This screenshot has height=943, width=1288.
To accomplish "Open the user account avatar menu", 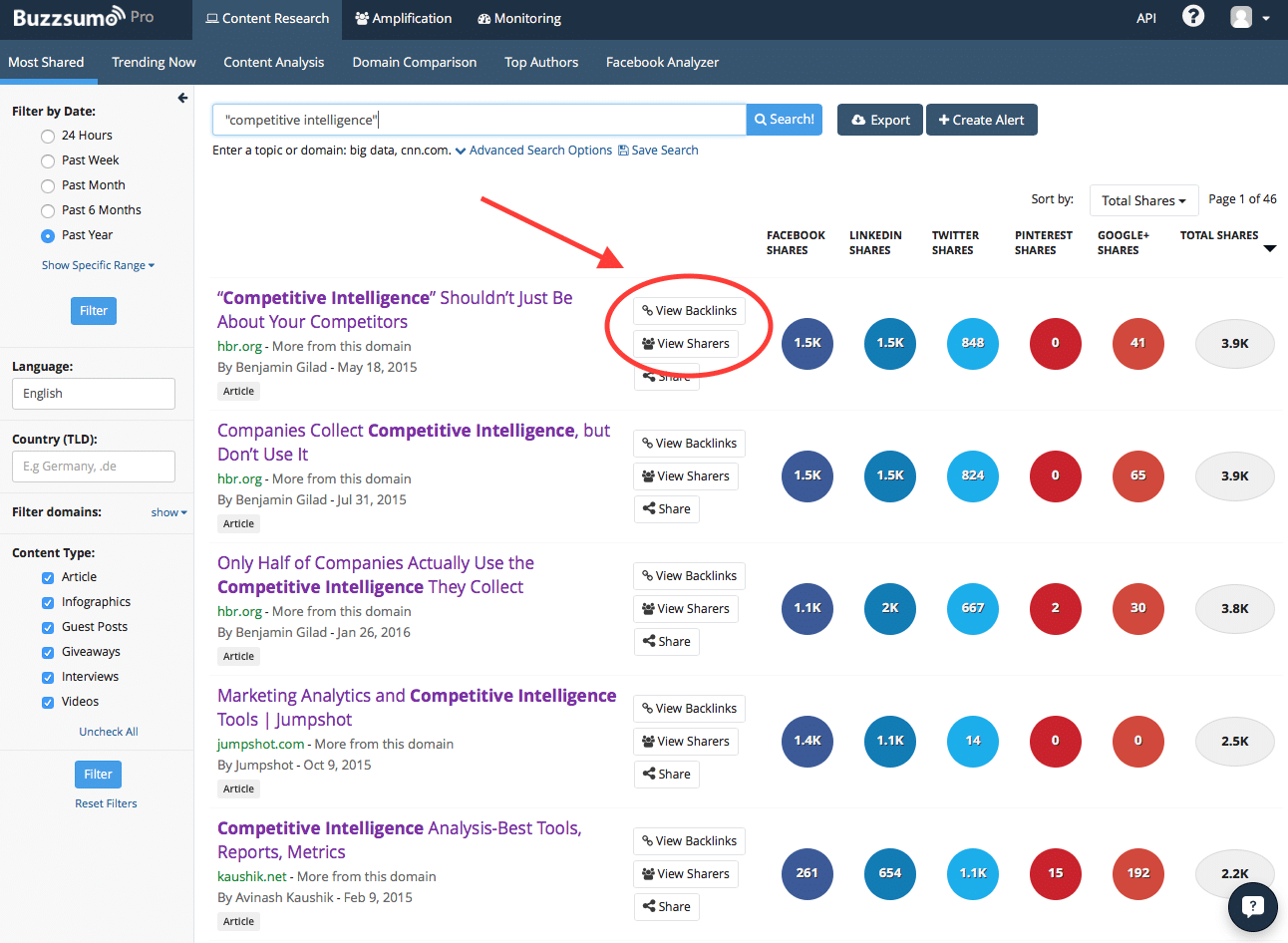I will pyautogui.click(x=1241, y=17).
